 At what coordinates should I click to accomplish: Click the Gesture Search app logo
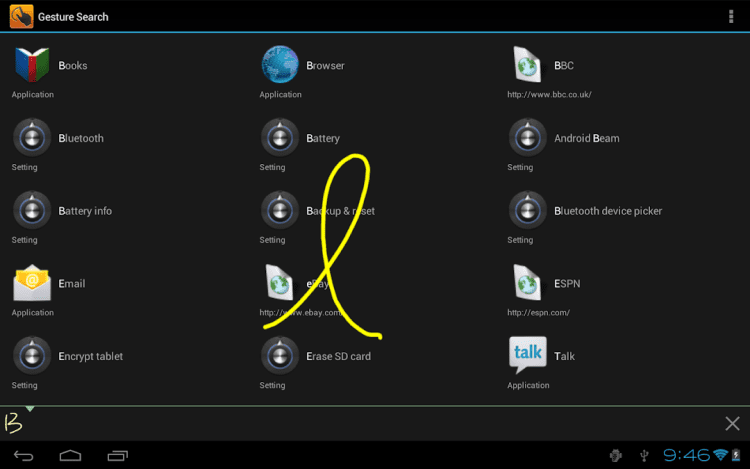click(x=22, y=16)
